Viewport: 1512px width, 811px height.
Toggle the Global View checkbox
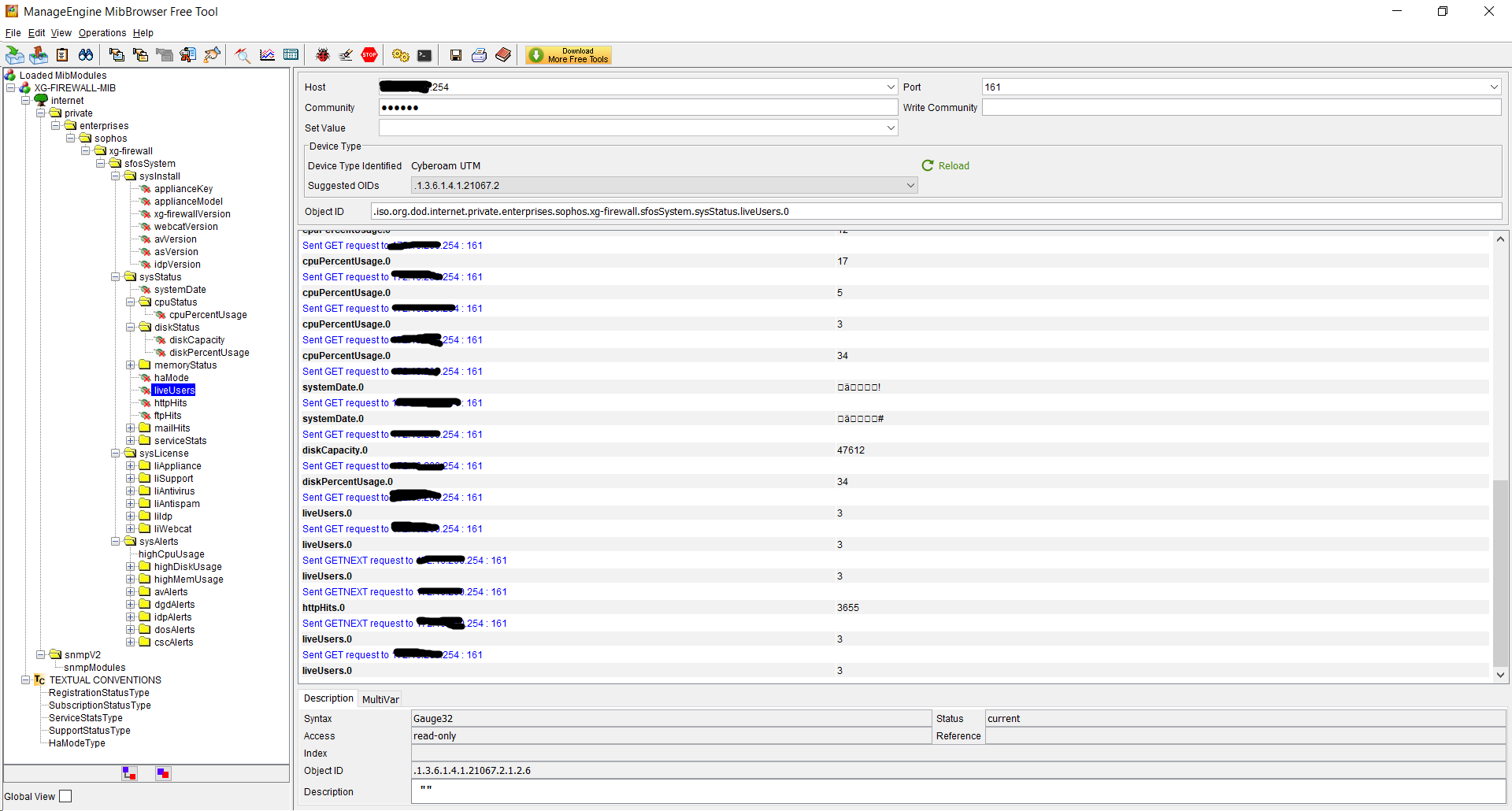point(65,796)
